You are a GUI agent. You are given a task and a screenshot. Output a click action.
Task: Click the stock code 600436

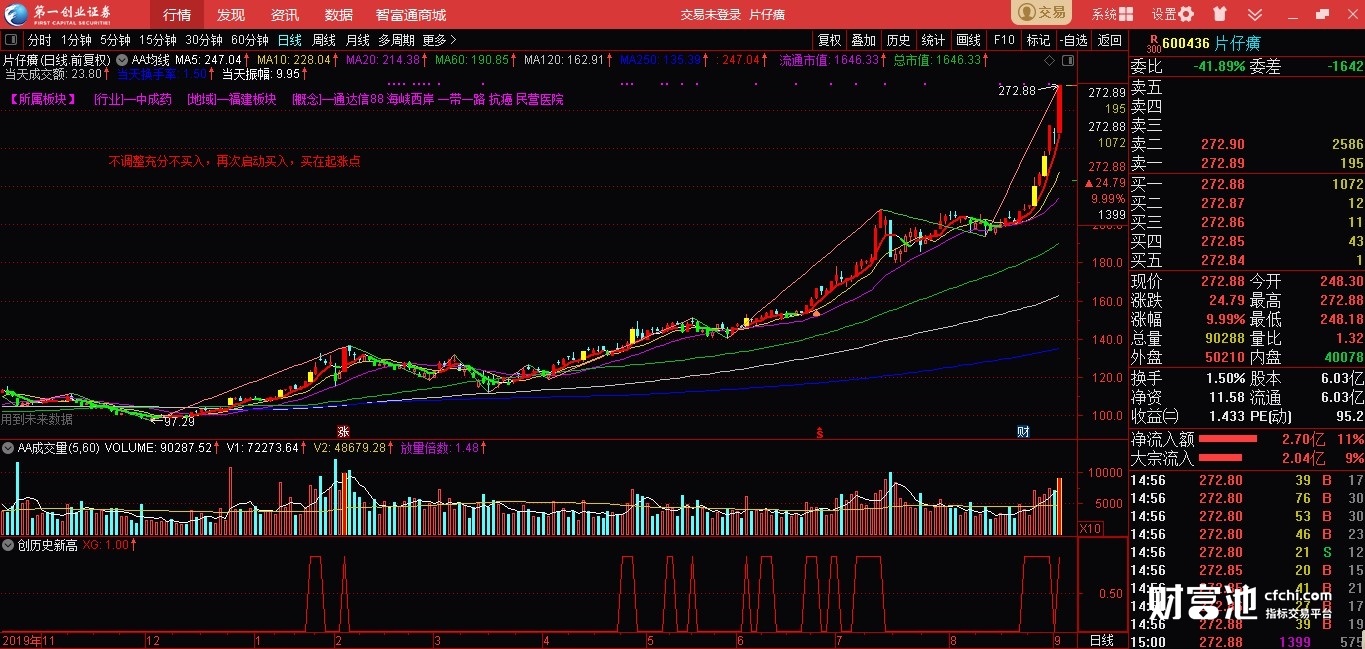pos(1186,43)
